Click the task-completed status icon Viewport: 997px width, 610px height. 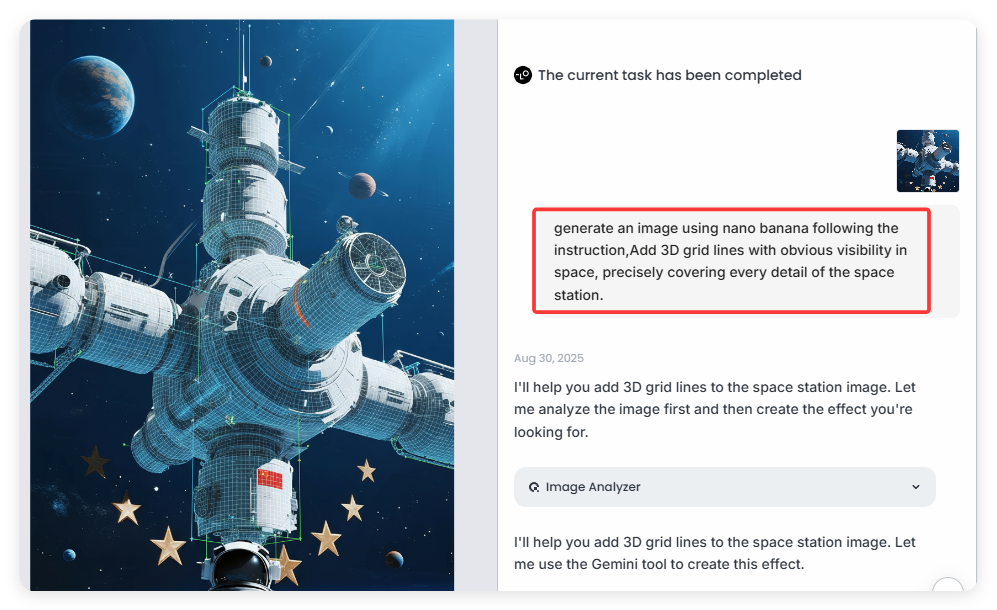pyautogui.click(x=523, y=75)
